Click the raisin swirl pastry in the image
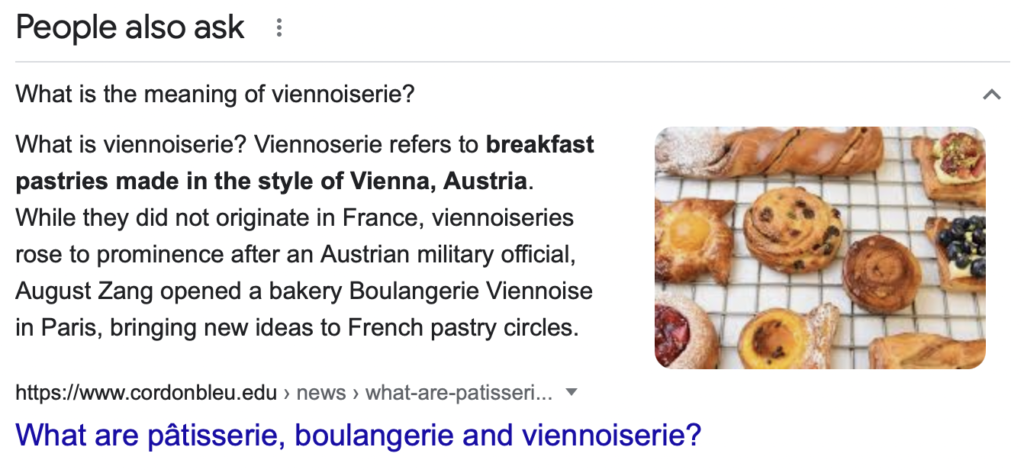Image resolution: width=1024 pixels, height=476 pixels. (x=792, y=229)
